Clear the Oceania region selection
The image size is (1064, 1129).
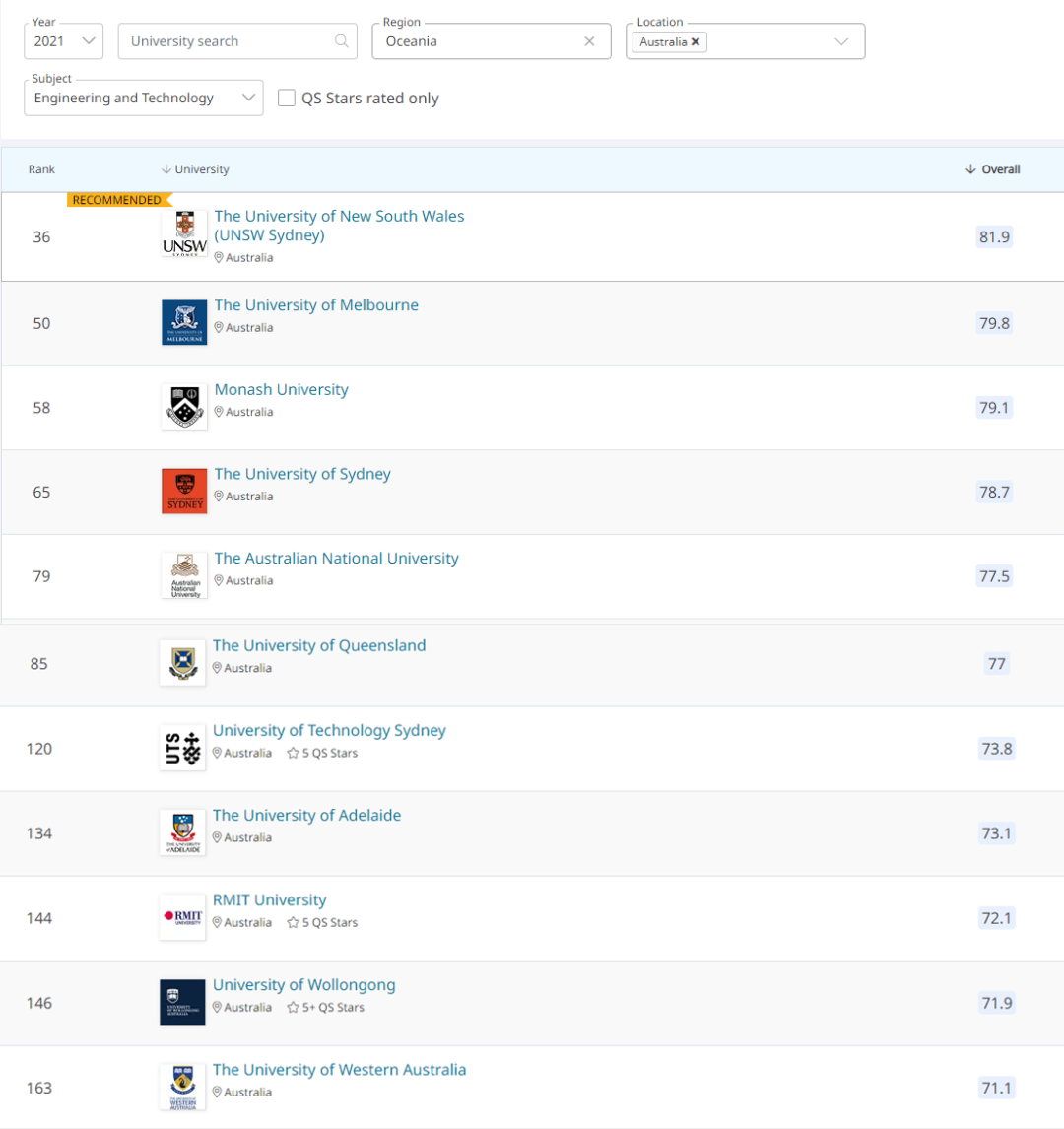tap(589, 41)
